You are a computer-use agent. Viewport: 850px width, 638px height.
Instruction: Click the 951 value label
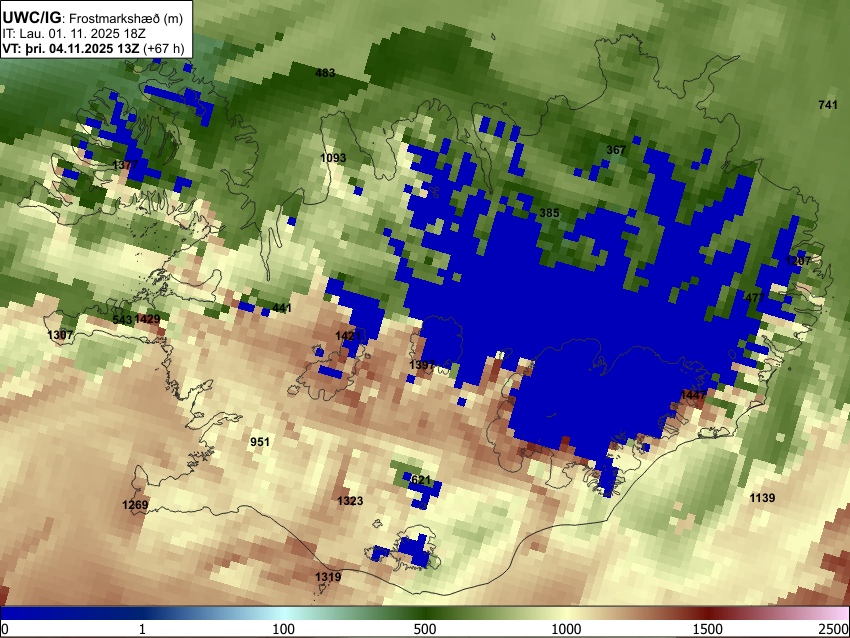260,442
